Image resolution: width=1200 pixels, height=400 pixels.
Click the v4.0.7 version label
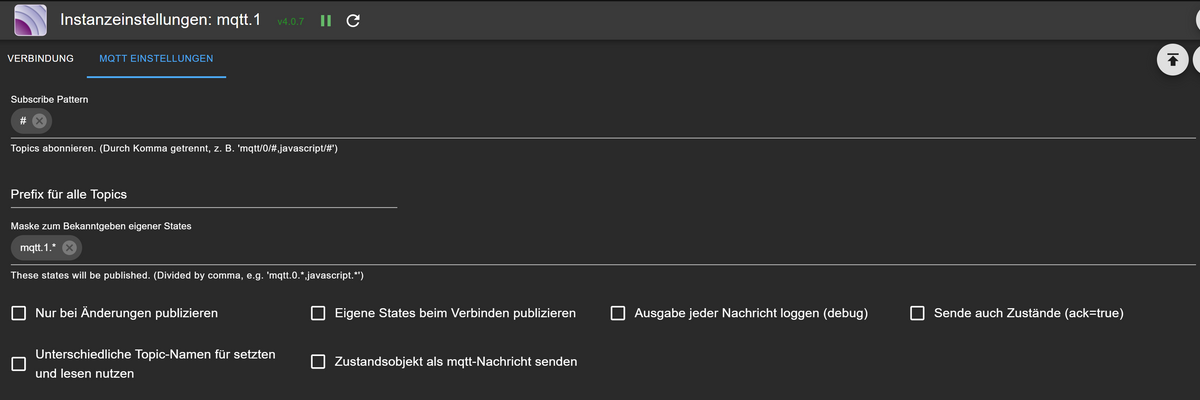point(290,21)
